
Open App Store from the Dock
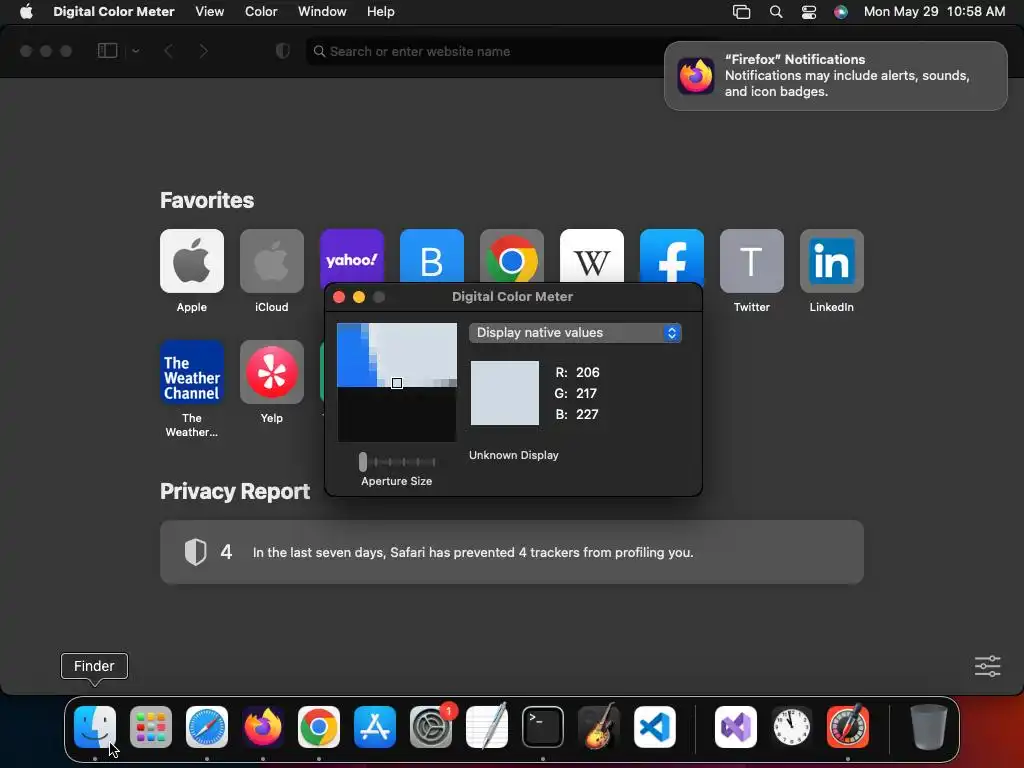click(375, 727)
